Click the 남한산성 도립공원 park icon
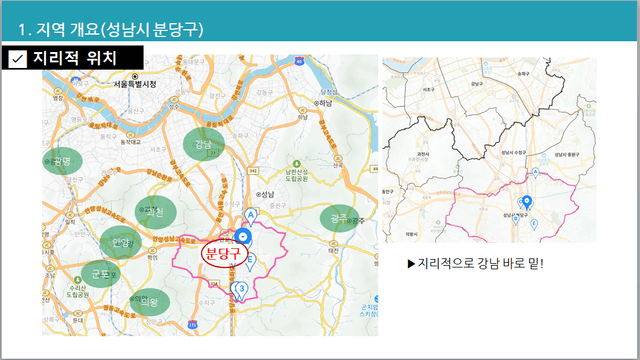The image size is (640, 360). point(297,164)
